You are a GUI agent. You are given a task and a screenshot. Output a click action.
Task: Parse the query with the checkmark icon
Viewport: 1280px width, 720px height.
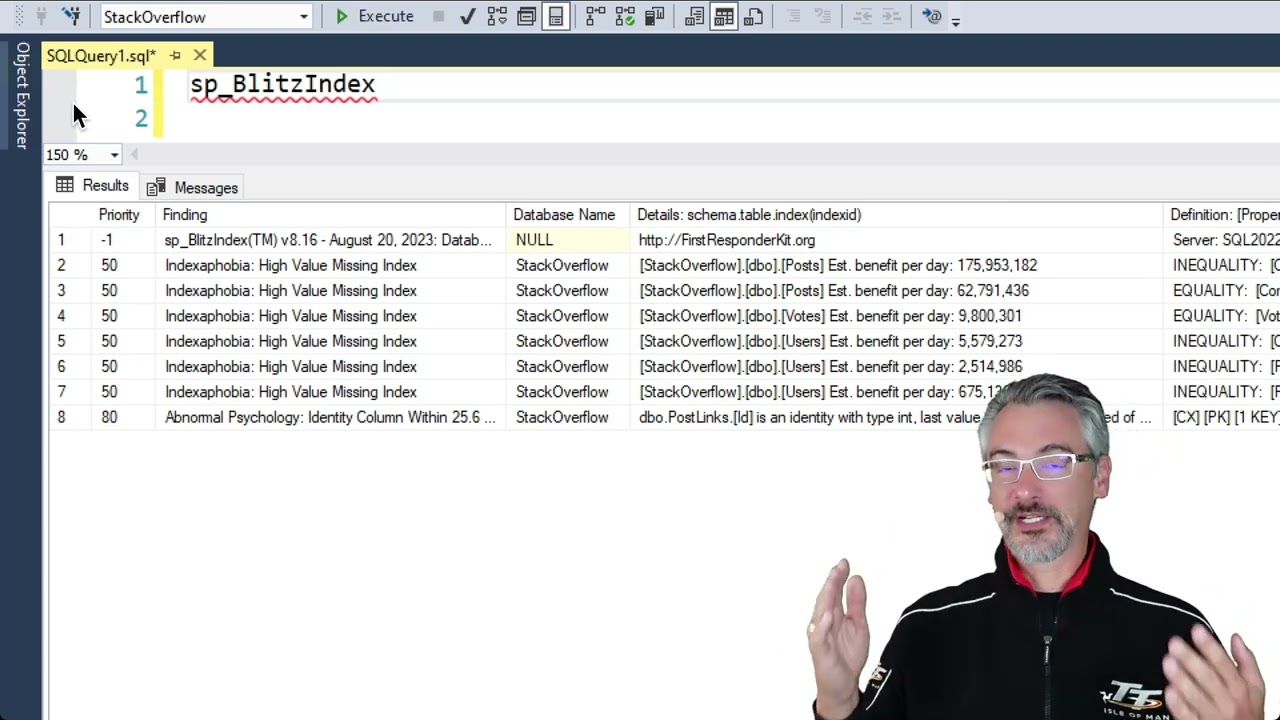(x=466, y=16)
